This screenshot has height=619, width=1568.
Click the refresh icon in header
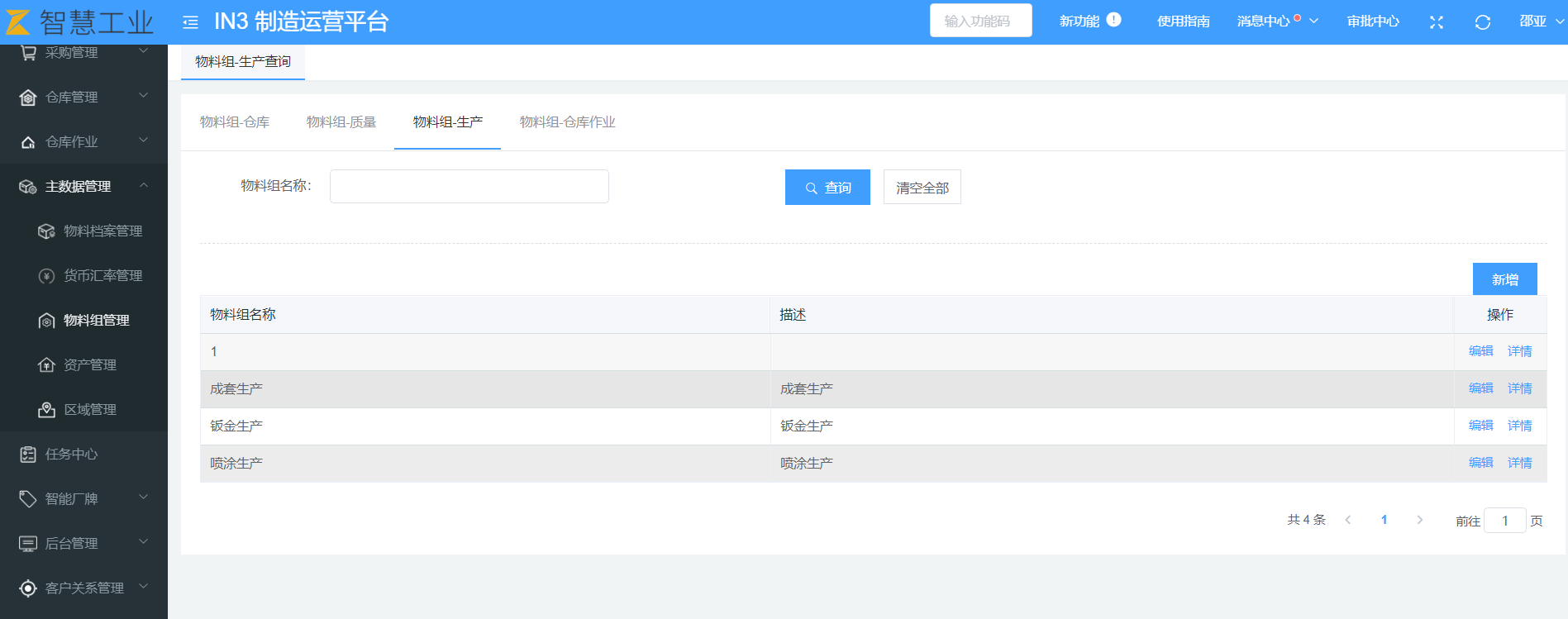click(x=1482, y=22)
